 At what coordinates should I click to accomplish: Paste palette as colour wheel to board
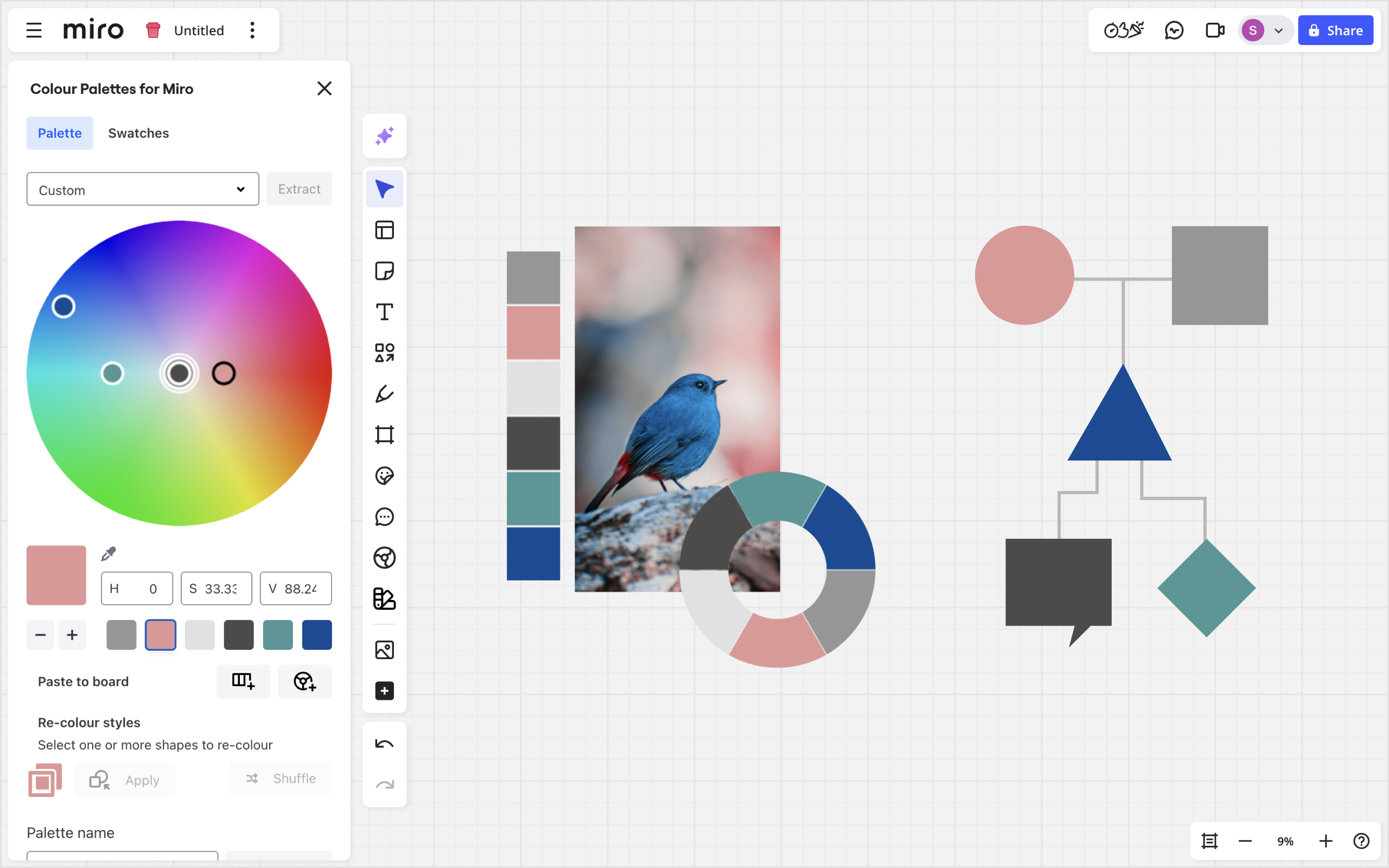click(x=304, y=681)
